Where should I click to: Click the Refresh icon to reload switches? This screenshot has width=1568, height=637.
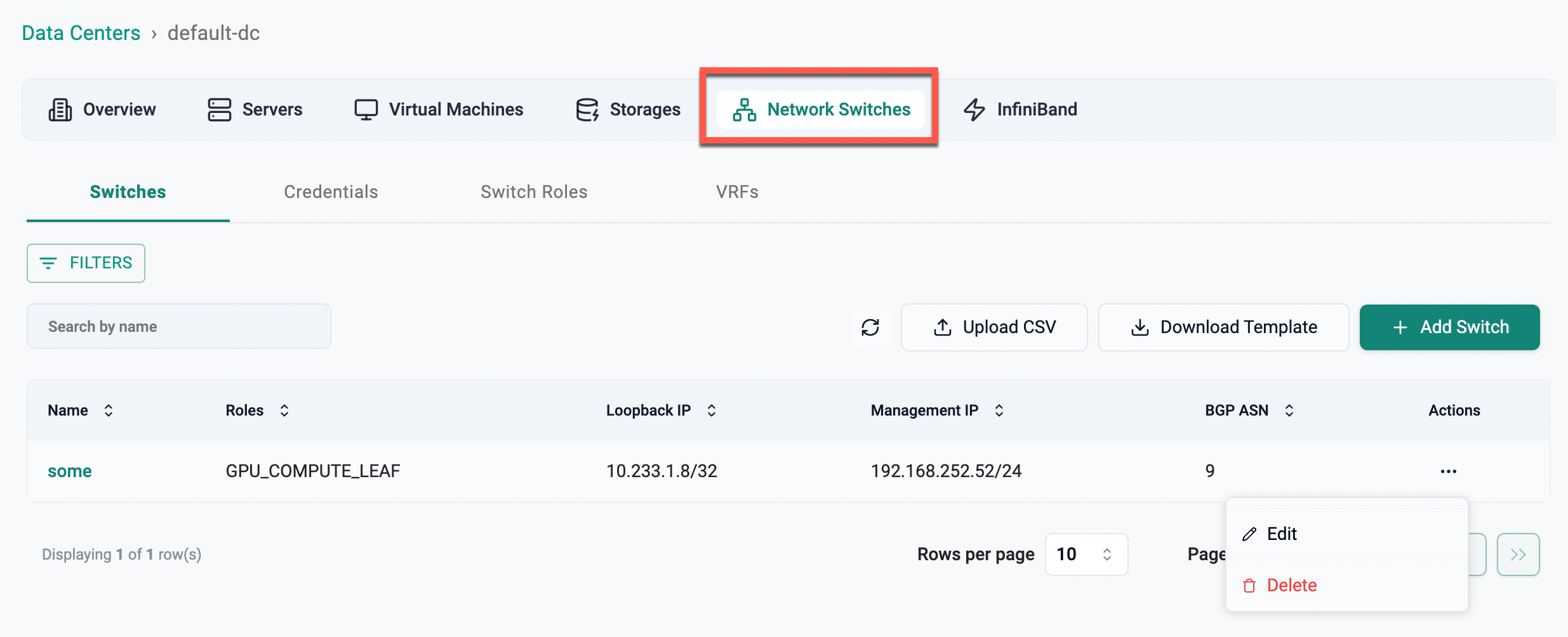click(870, 327)
